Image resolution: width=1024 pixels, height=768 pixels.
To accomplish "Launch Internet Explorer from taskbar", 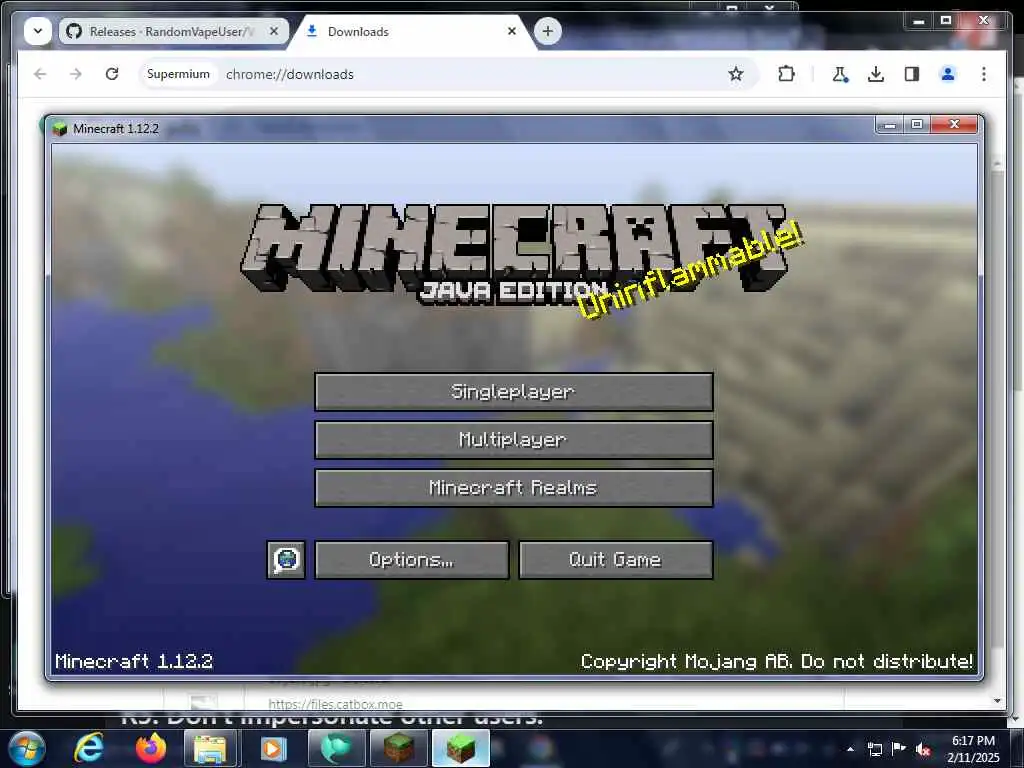I will click(x=89, y=748).
